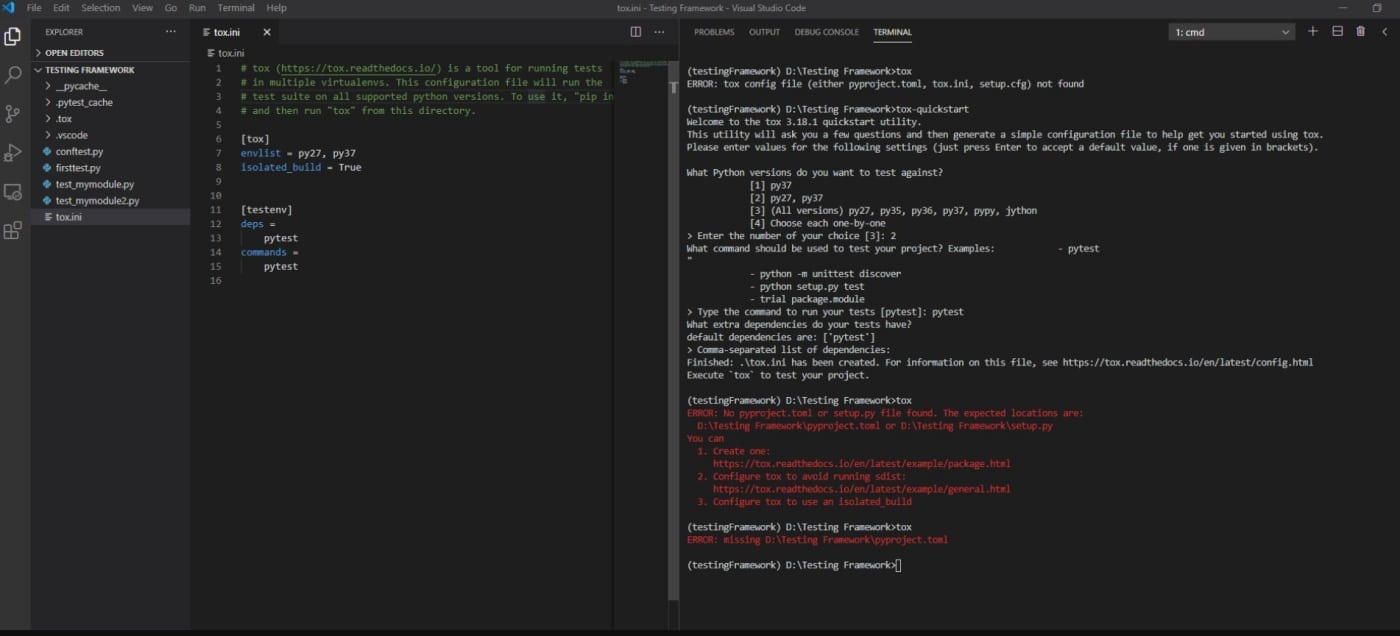Image resolution: width=1400 pixels, height=636 pixels.
Task: Open the Search view in activity bar
Action: 13,75
